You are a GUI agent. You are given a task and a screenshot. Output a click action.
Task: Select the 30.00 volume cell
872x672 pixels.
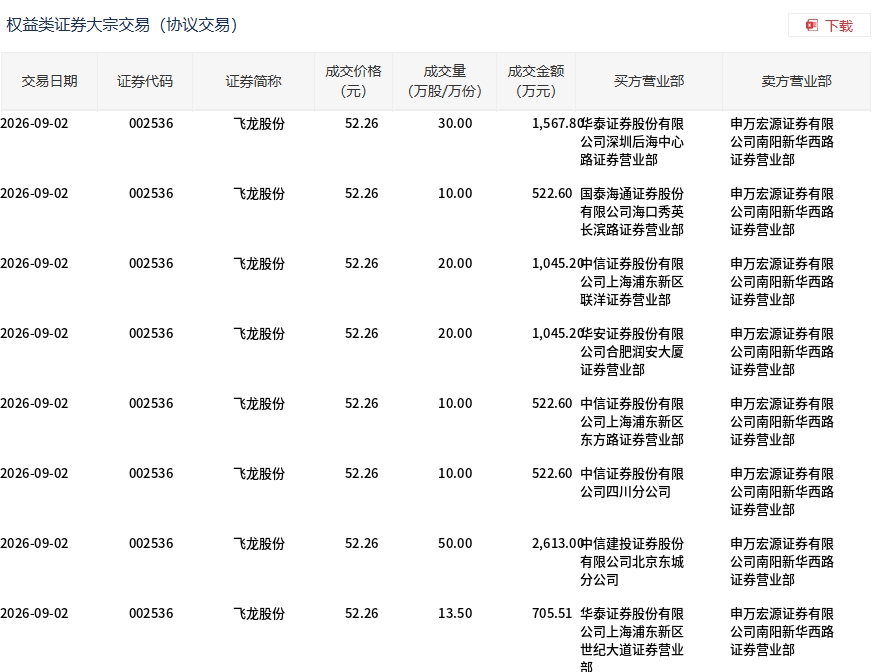pos(455,123)
